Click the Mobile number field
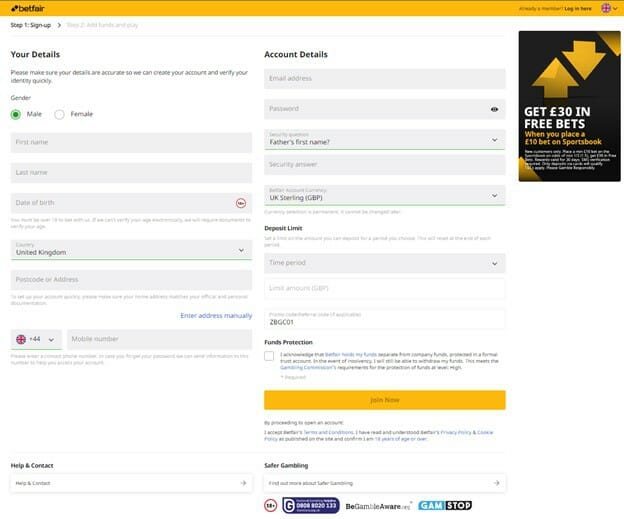 click(160, 339)
